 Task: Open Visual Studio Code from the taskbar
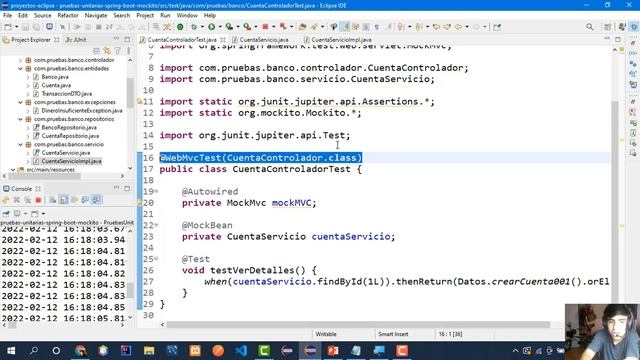pyautogui.click(x=241, y=351)
